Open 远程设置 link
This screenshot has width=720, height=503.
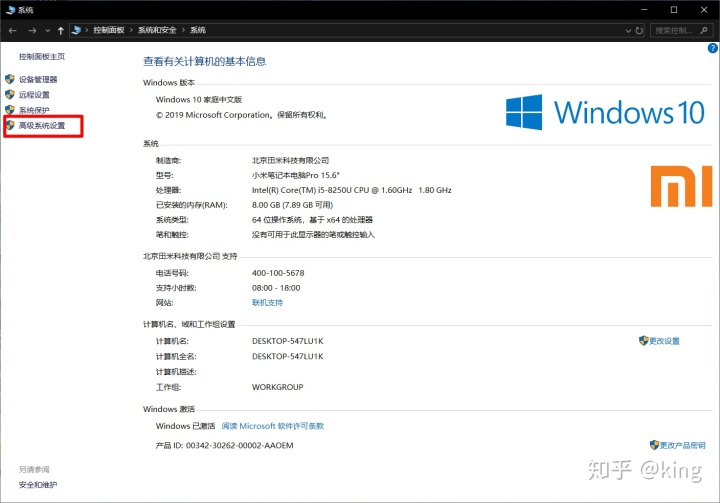(34, 95)
